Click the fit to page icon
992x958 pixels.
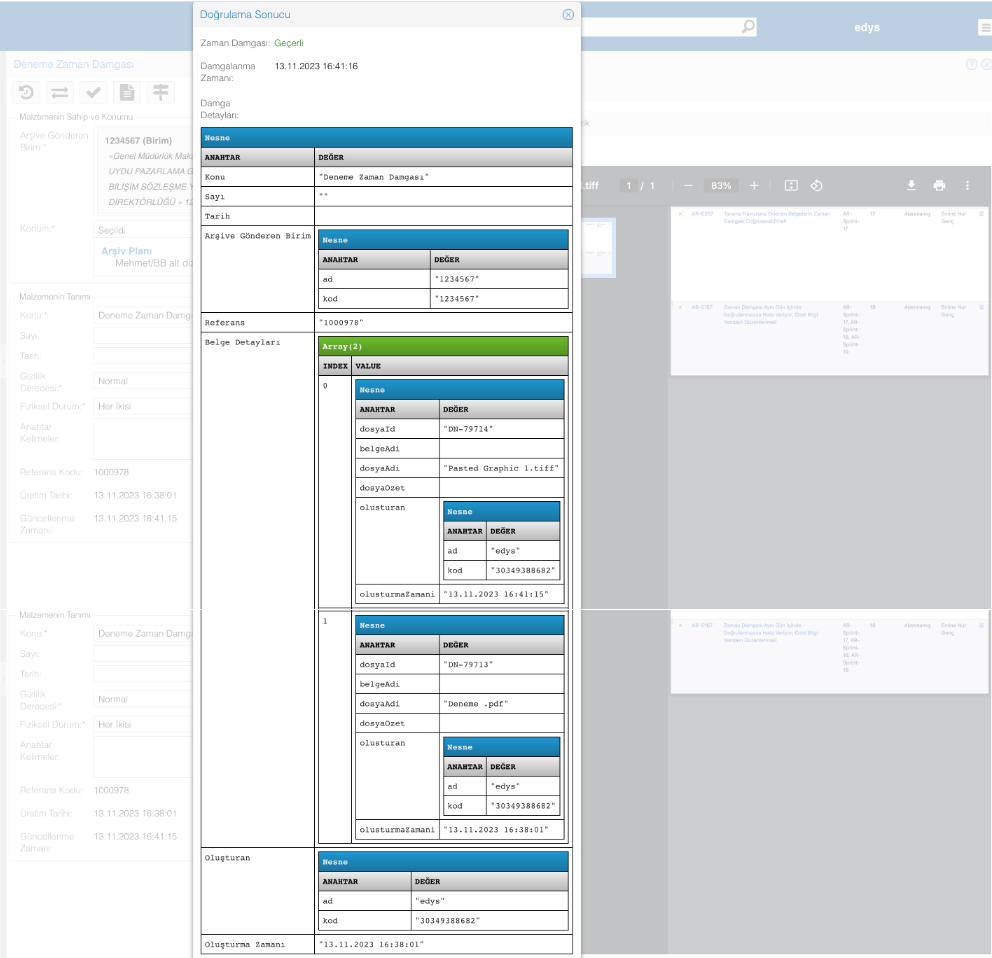(790, 185)
